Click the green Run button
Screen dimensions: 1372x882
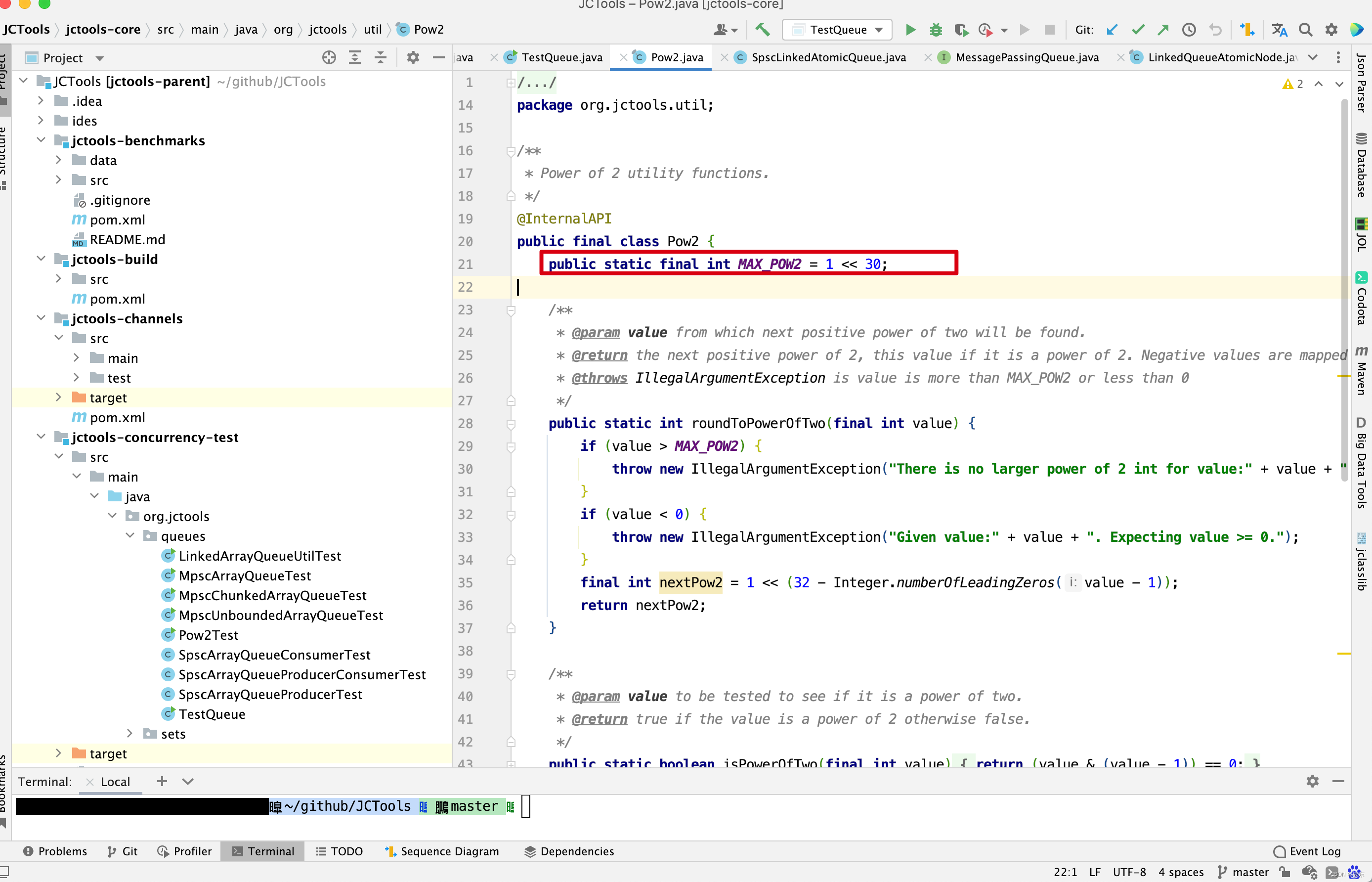[910, 30]
